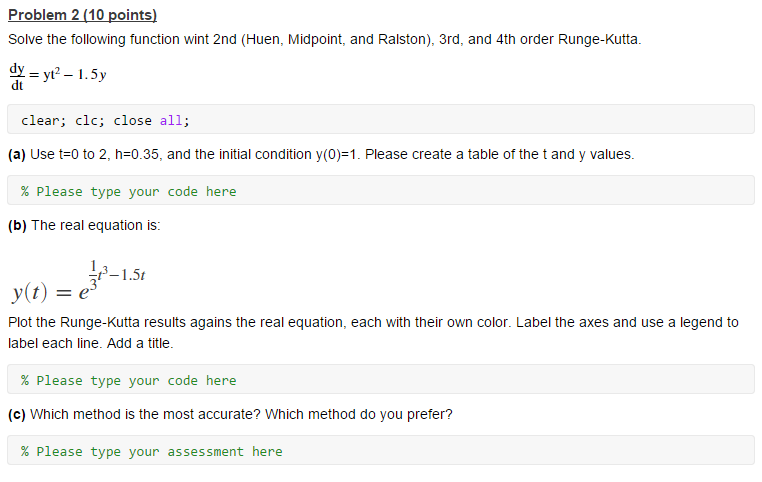762x482 pixels.
Task: Click the "Problem 2 (10 points)" heading
Action: pyautogui.click(x=83, y=15)
